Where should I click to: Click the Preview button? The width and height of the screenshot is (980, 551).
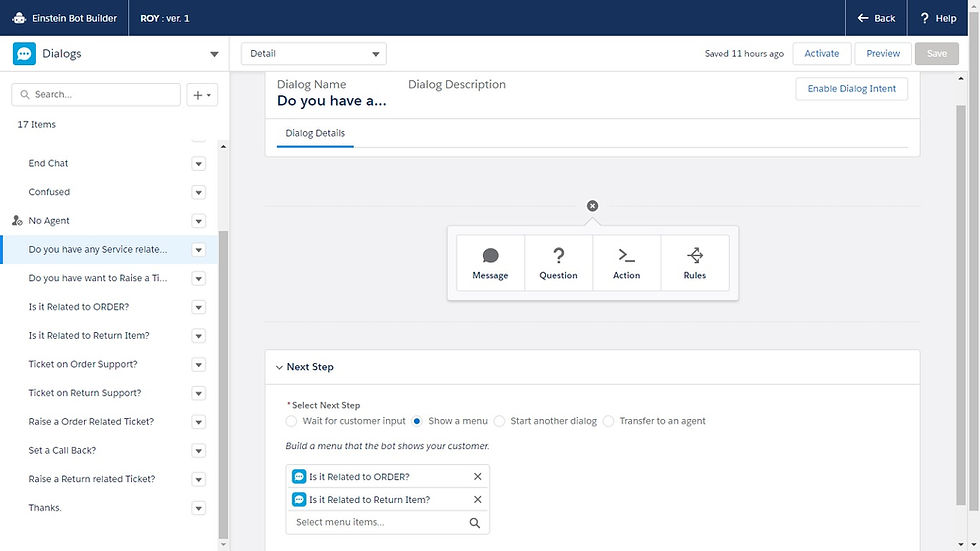[882, 54]
